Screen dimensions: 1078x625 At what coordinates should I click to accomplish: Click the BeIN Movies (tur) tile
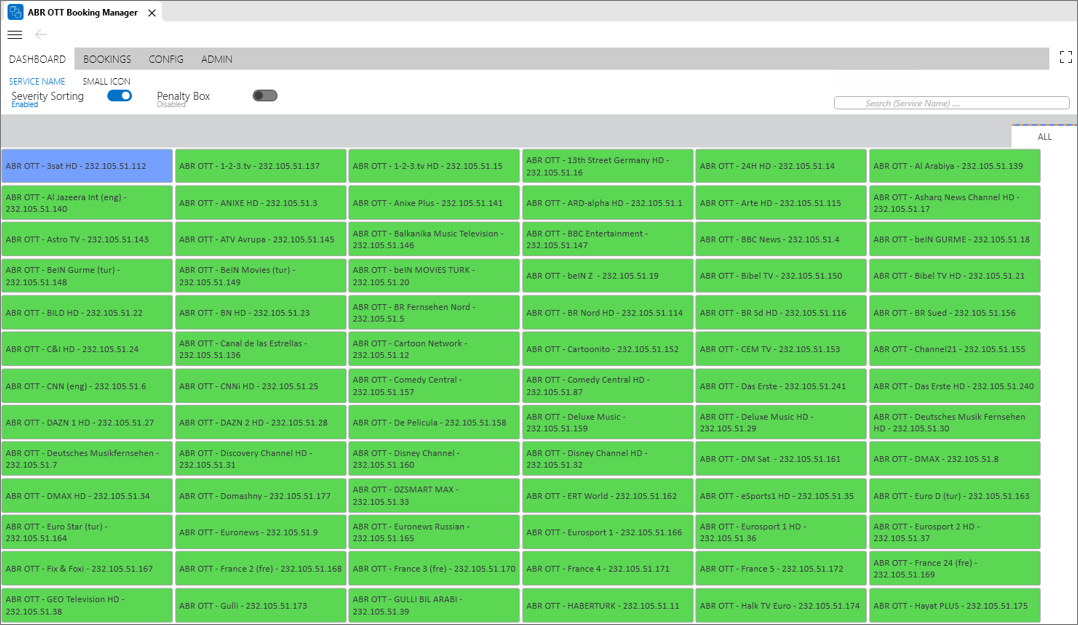click(261, 276)
